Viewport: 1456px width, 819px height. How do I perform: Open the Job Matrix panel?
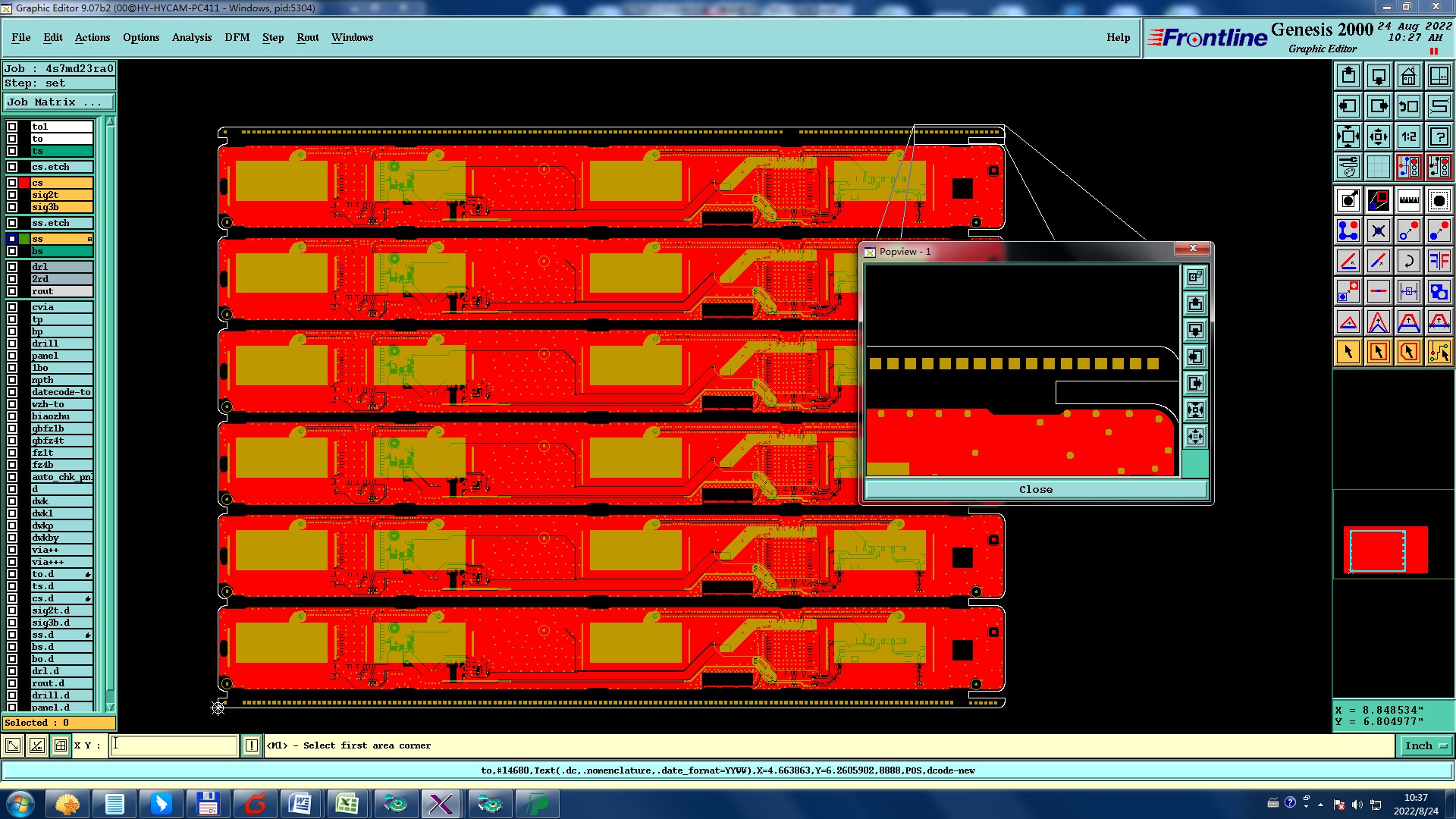tap(59, 102)
